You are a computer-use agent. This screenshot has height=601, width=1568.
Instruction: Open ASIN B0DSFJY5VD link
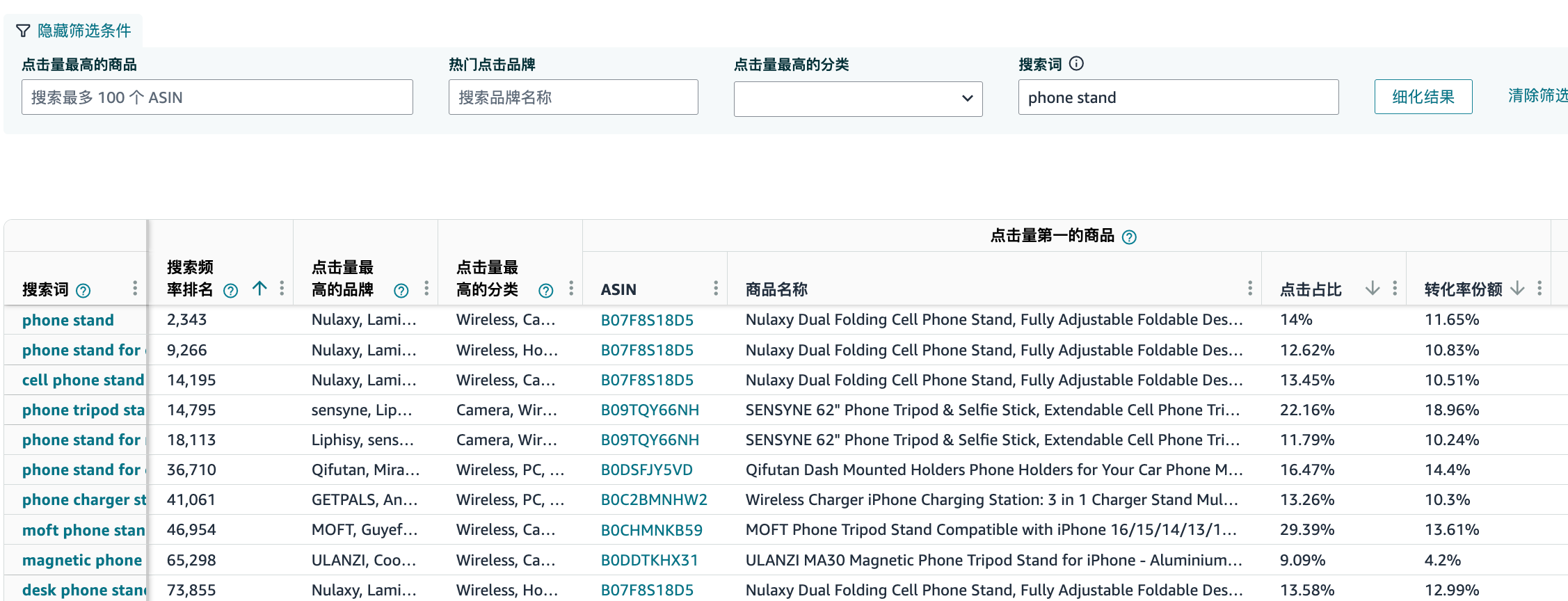click(x=647, y=470)
